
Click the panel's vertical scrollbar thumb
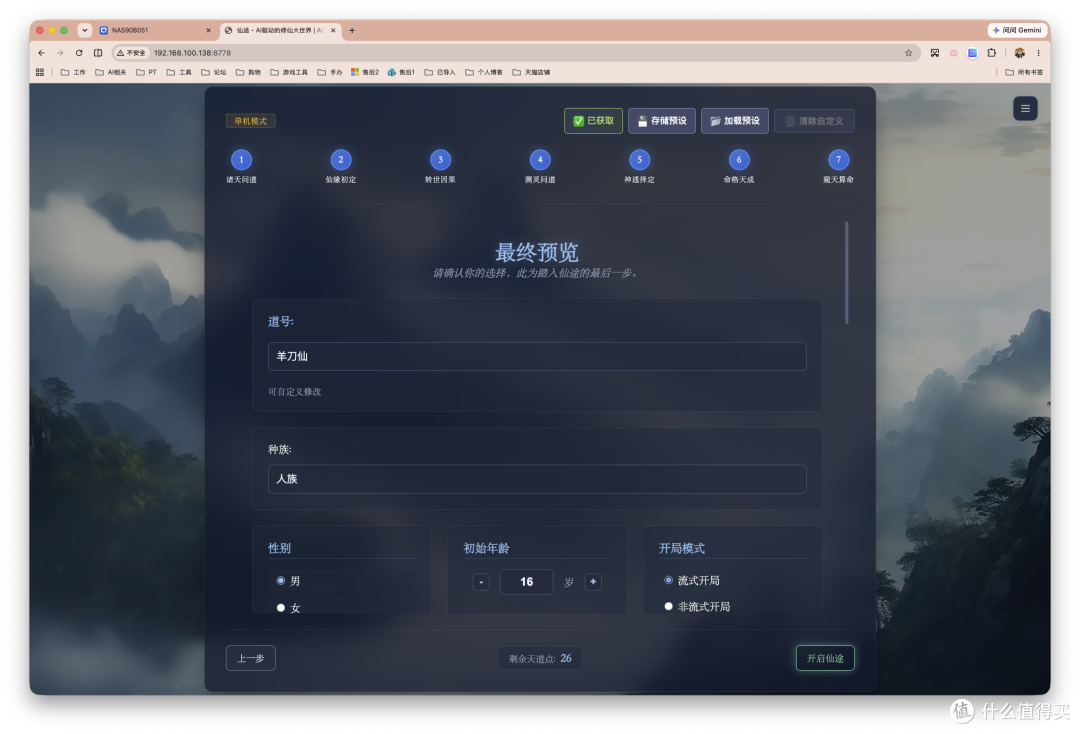(x=847, y=272)
